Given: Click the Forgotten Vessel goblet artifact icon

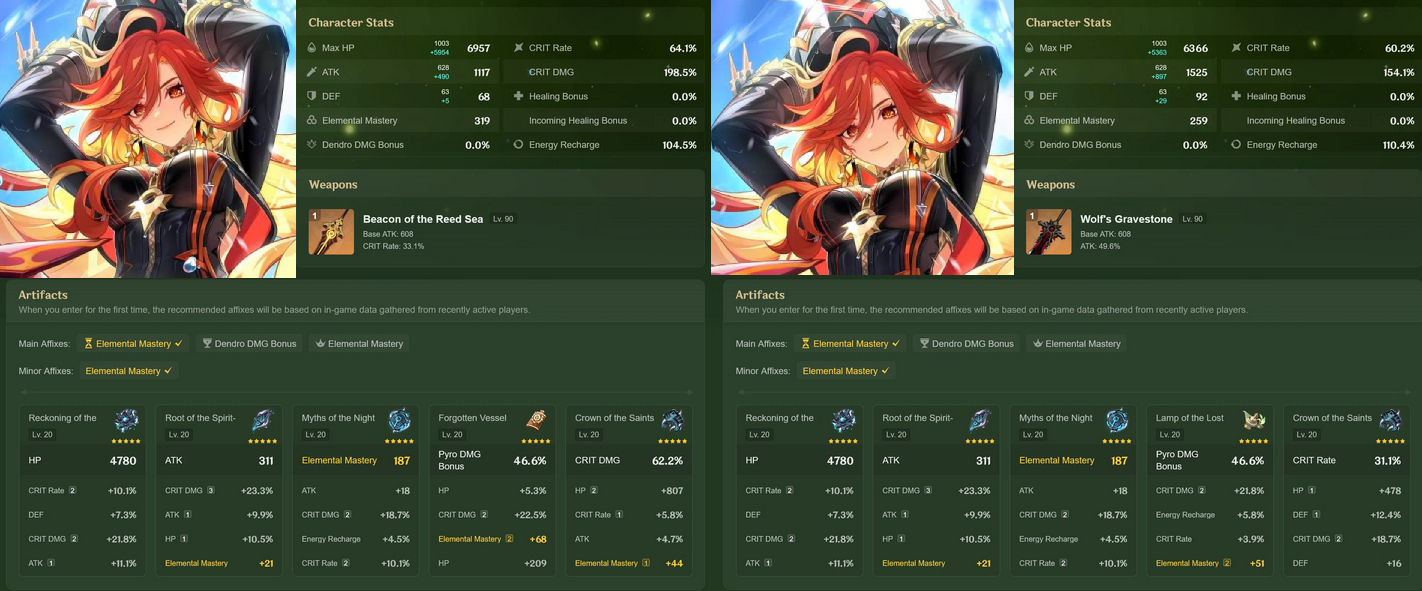Looking at the screenshot, I should click(x=538, y=420).
